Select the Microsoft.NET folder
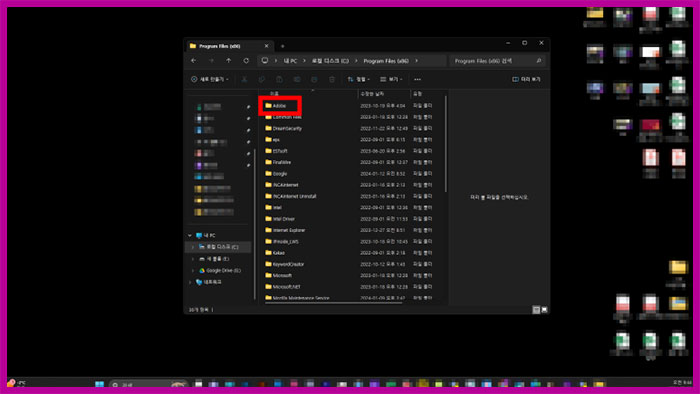The height and width of the screenshot is (394, 700). point(287,286)
